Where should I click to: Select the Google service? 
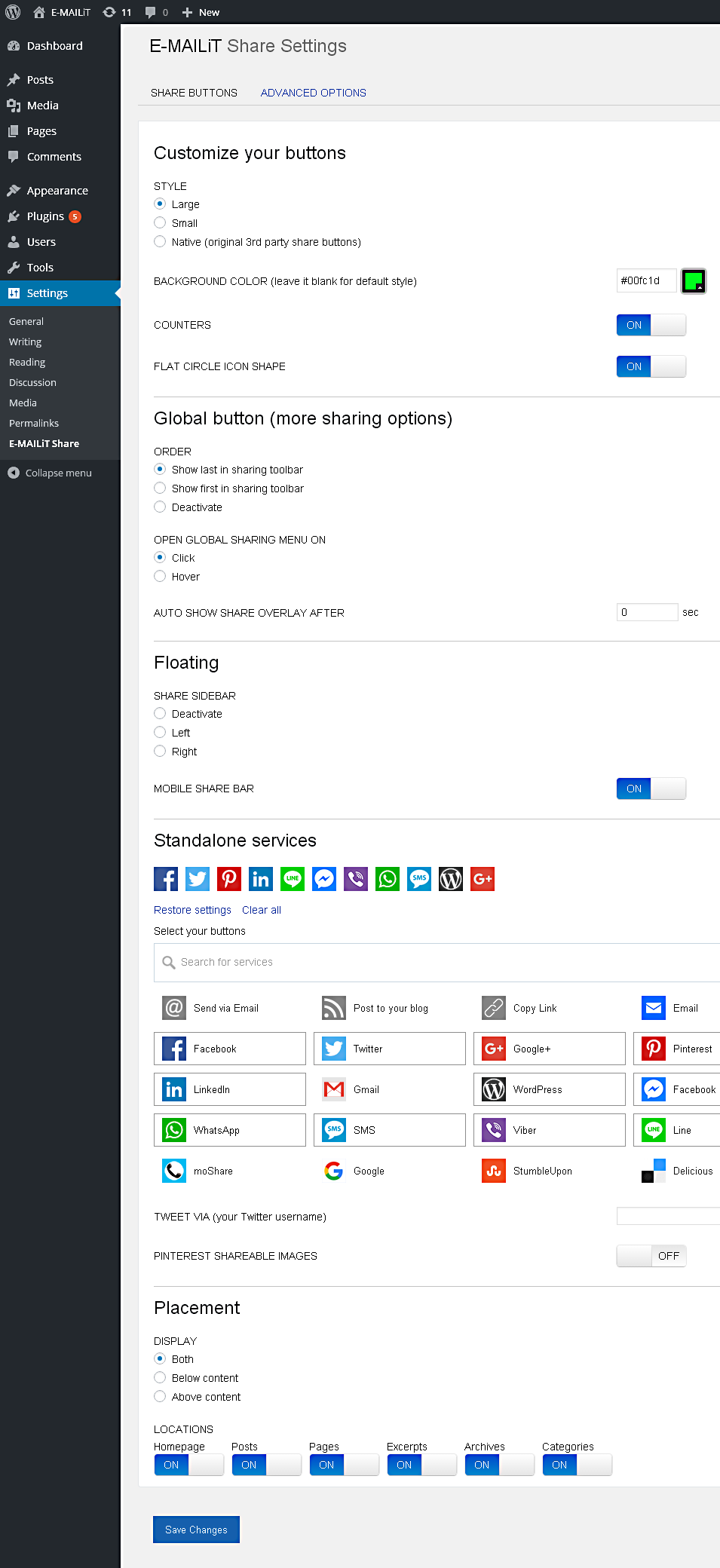(x=390, y=1171)
